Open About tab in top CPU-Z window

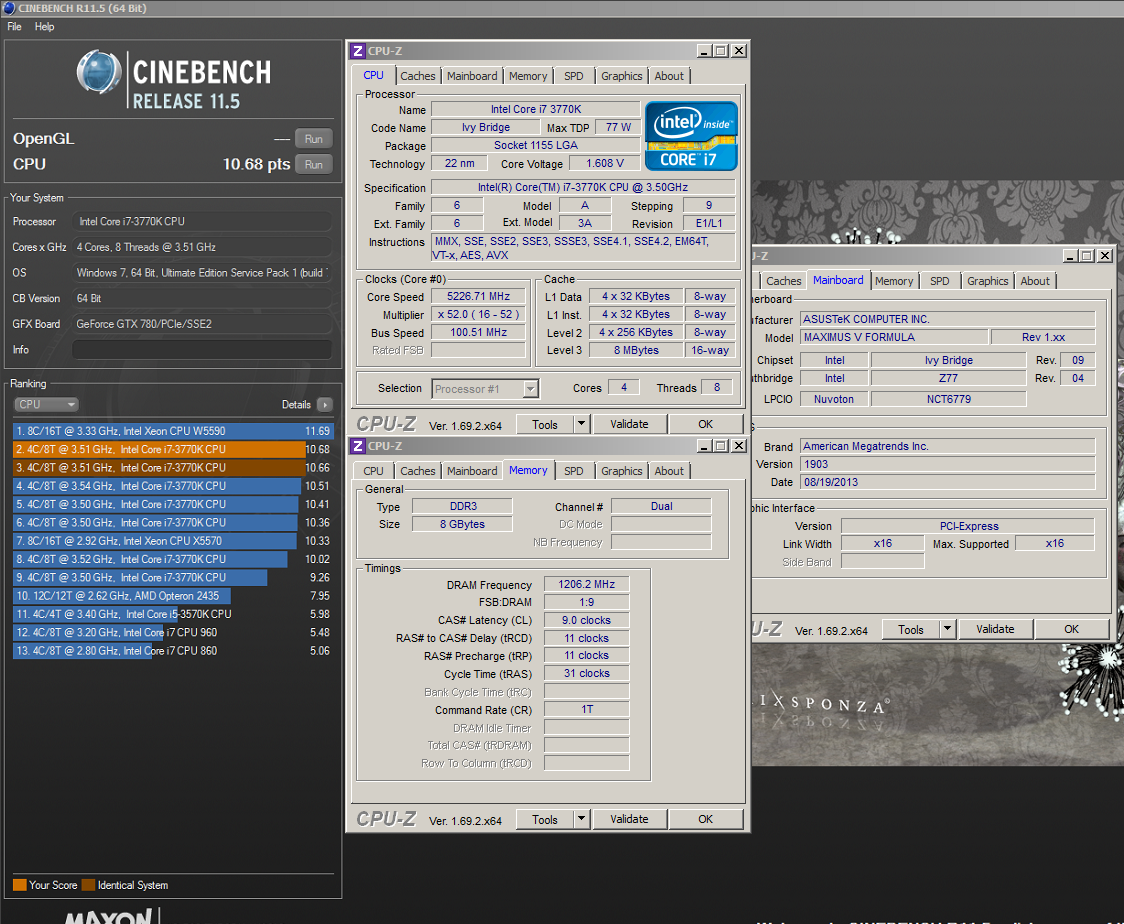pyautogui.click(x=669, y=76)
